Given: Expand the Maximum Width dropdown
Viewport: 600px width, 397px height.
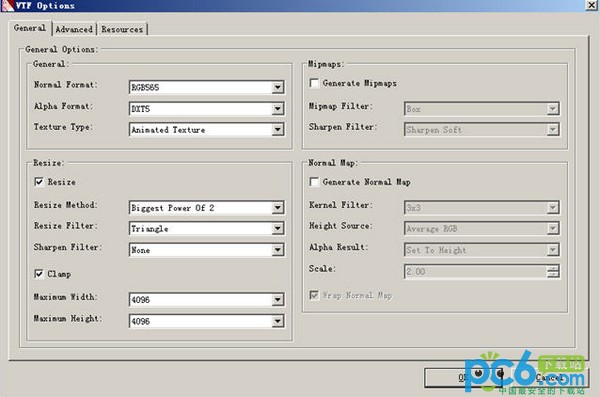Looking at the screenshot, I should click(x=207, y=300).
